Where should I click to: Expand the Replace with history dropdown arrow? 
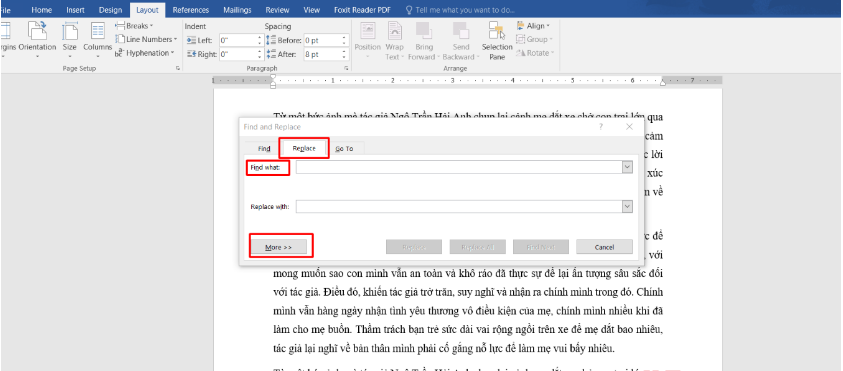coord(627,206)
